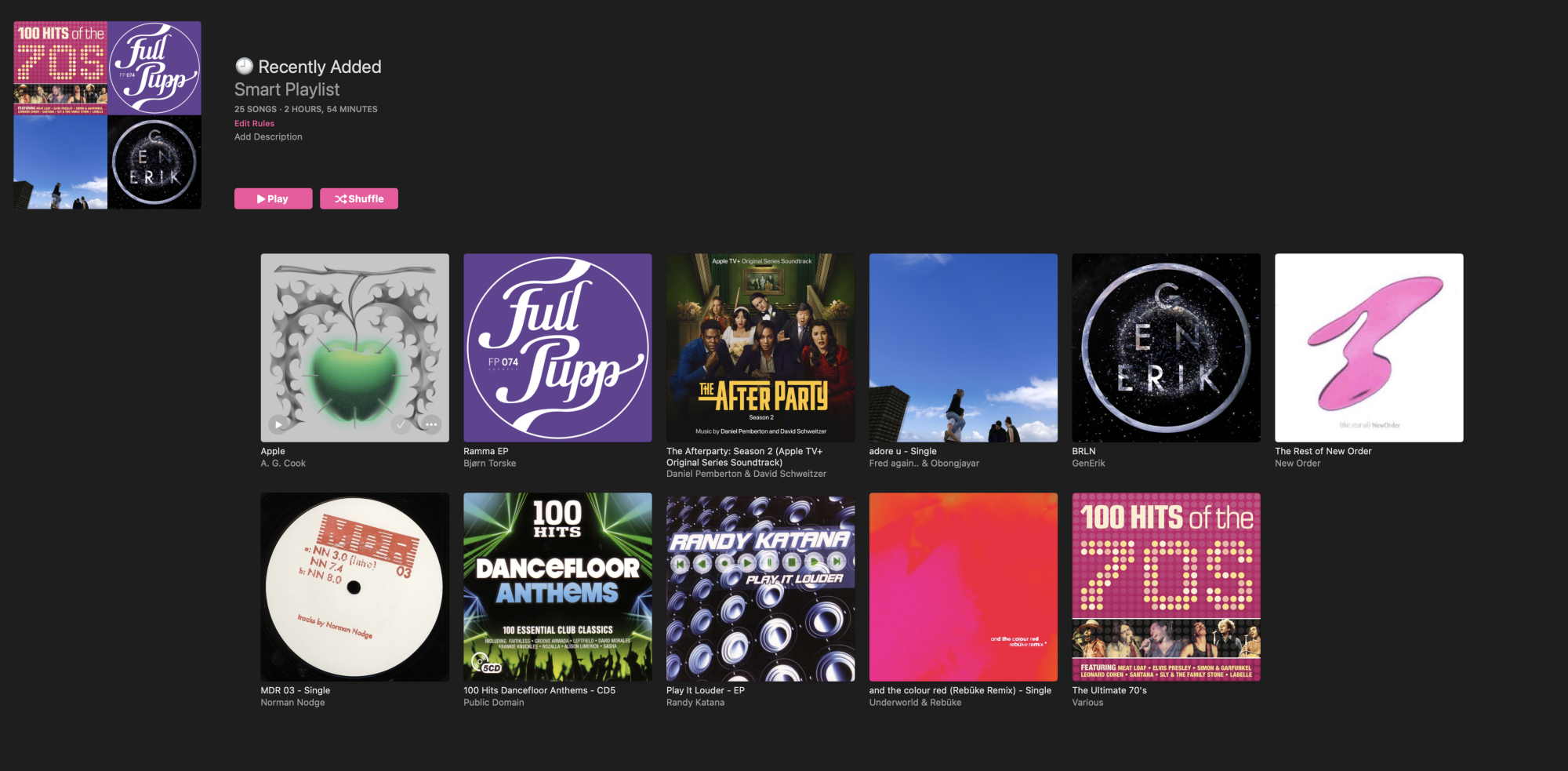Viewport: 1568px width, 771px height.
Task: Open the three-dot menu on the Apple album cover
Action: pos(431,424)
